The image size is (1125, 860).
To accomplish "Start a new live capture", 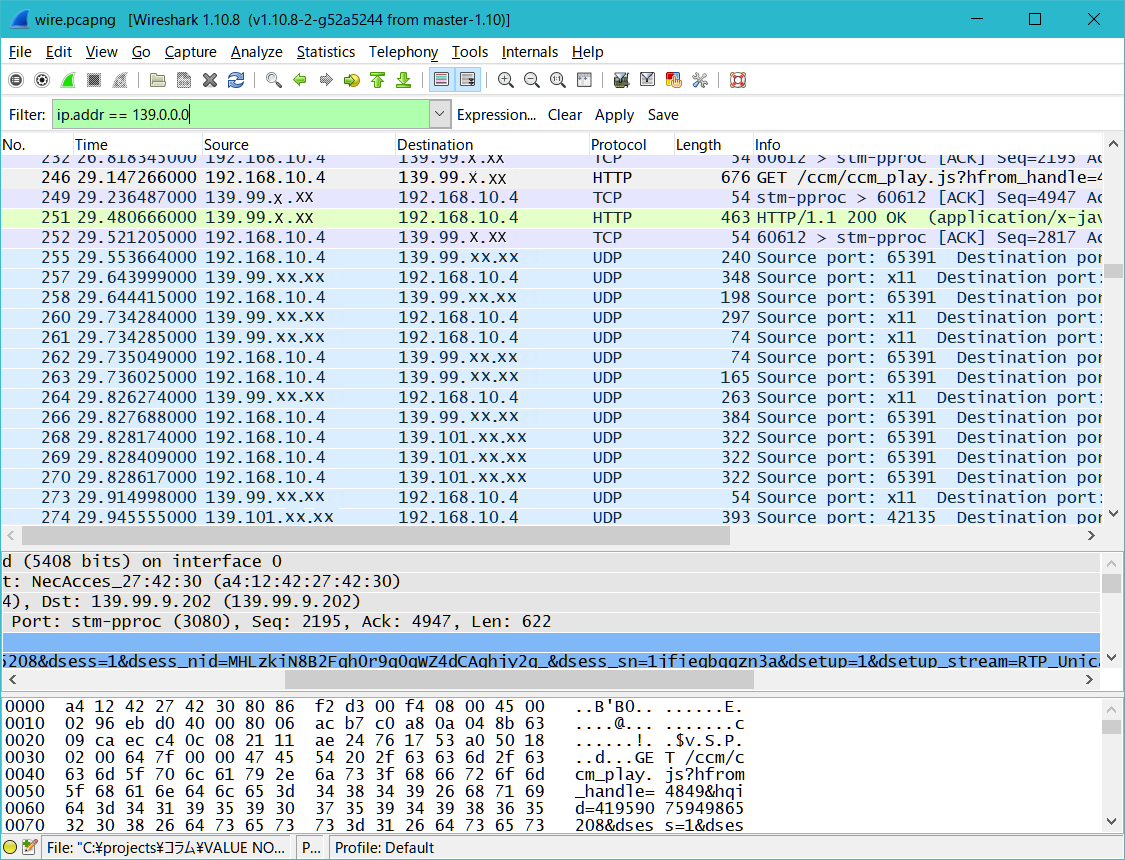I will [x=68, y=80].
